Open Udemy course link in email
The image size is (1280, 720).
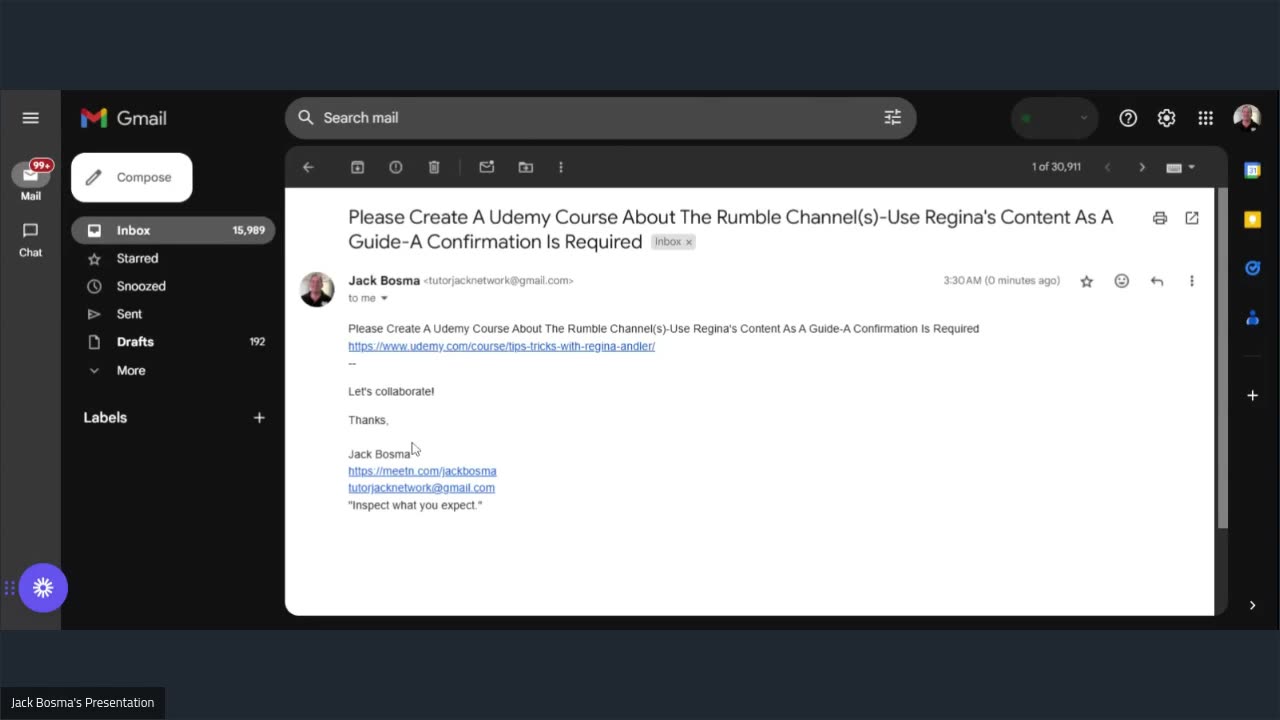[501, 346]
